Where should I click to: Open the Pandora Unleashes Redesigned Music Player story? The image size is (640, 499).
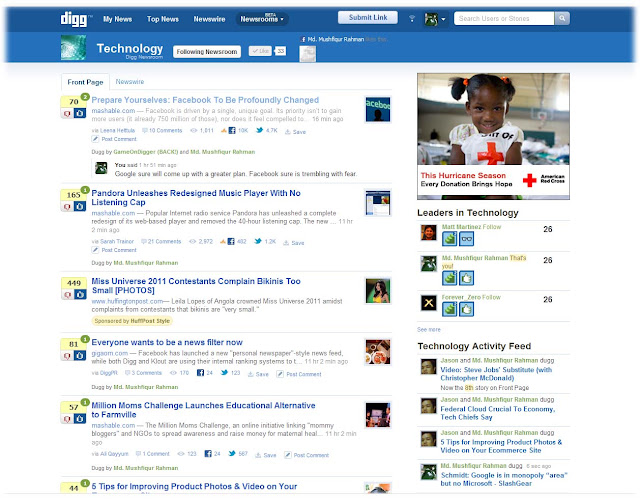pyautogui.click(x=196, y=197)
